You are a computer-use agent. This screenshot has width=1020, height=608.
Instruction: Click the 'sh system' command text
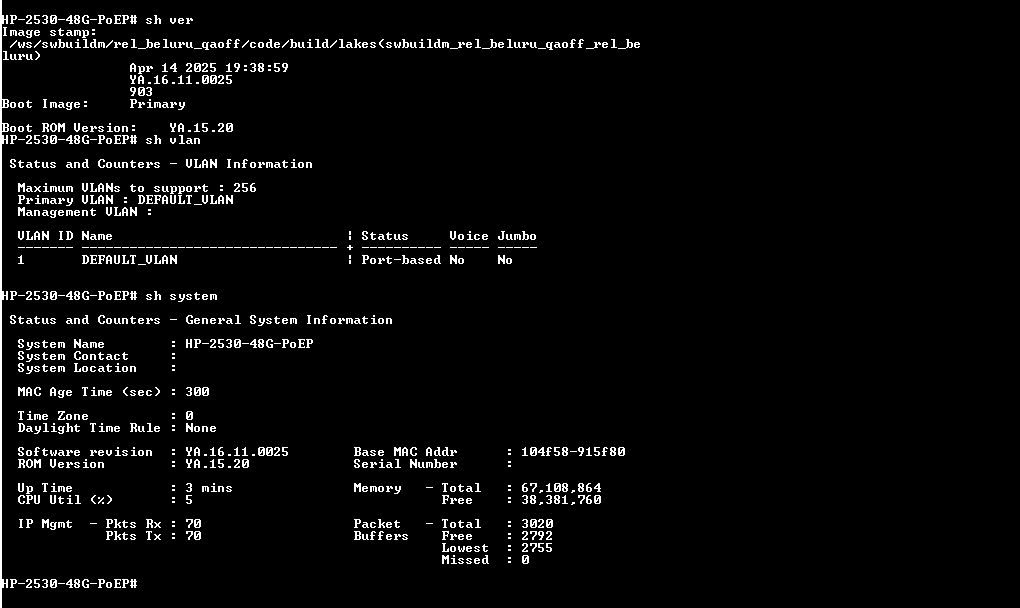click(x=181, y=296)
